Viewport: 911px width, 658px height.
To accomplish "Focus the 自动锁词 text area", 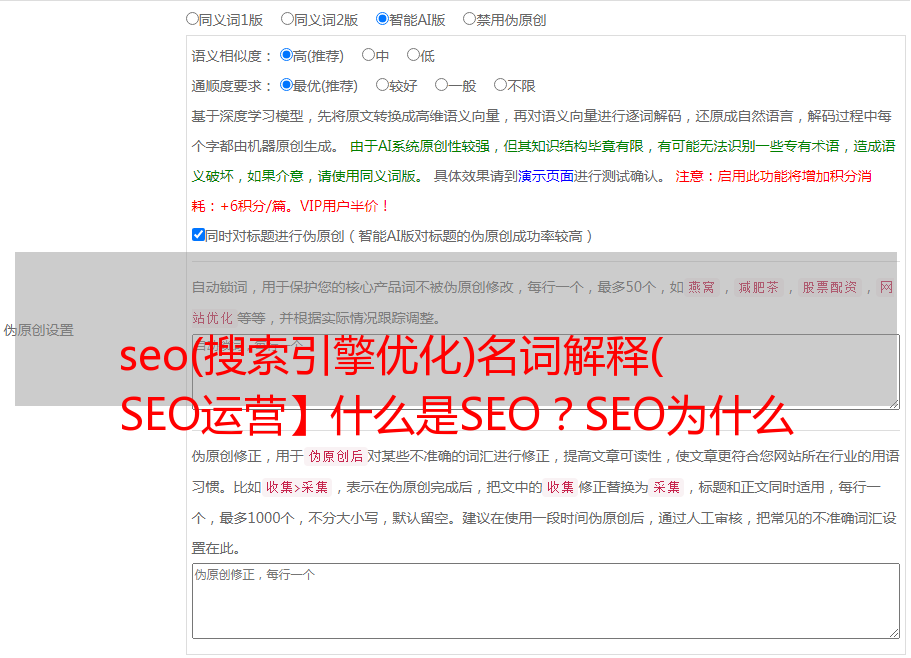I will (x=546, y=372).
